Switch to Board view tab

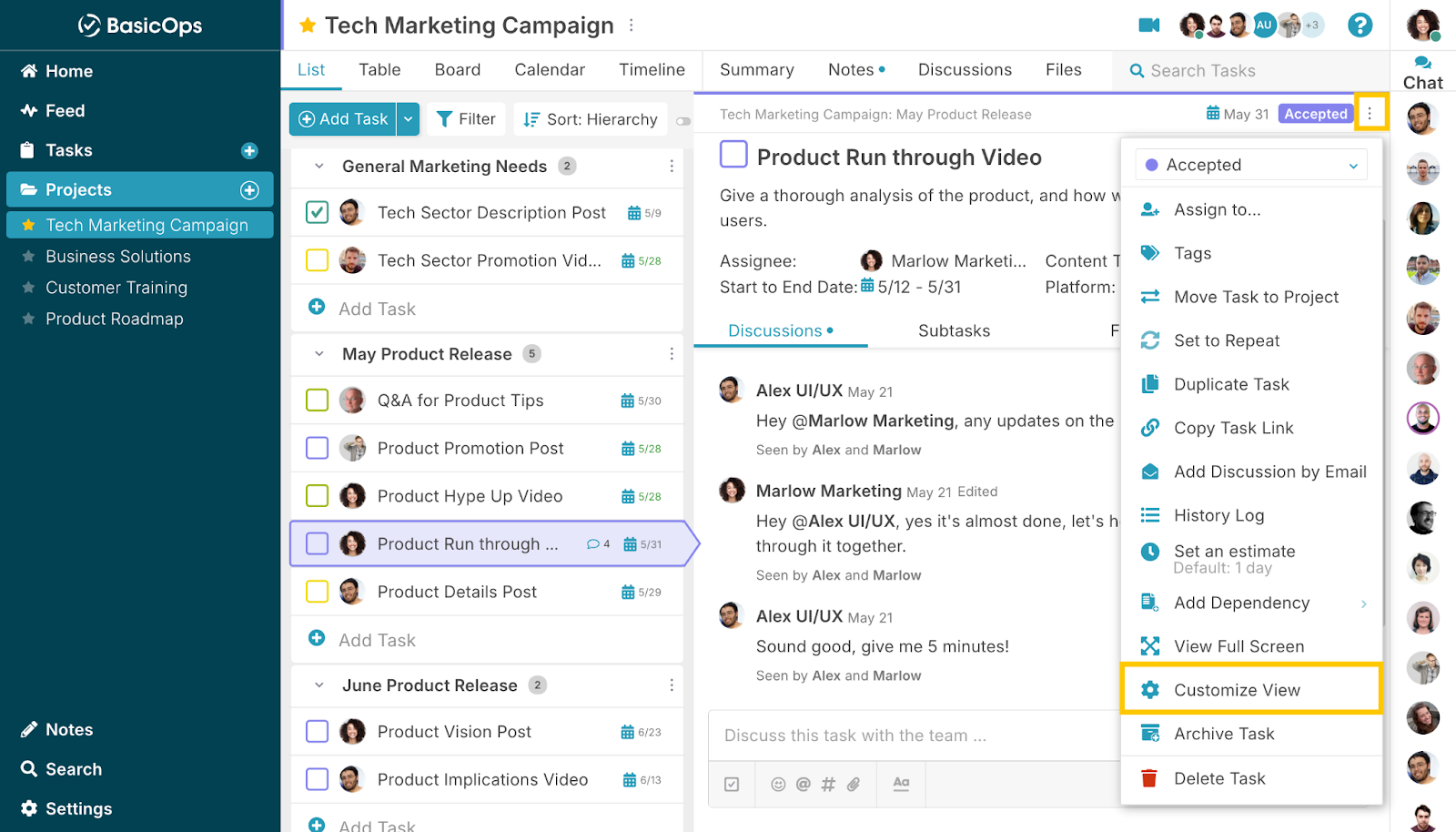coord(457,70)
